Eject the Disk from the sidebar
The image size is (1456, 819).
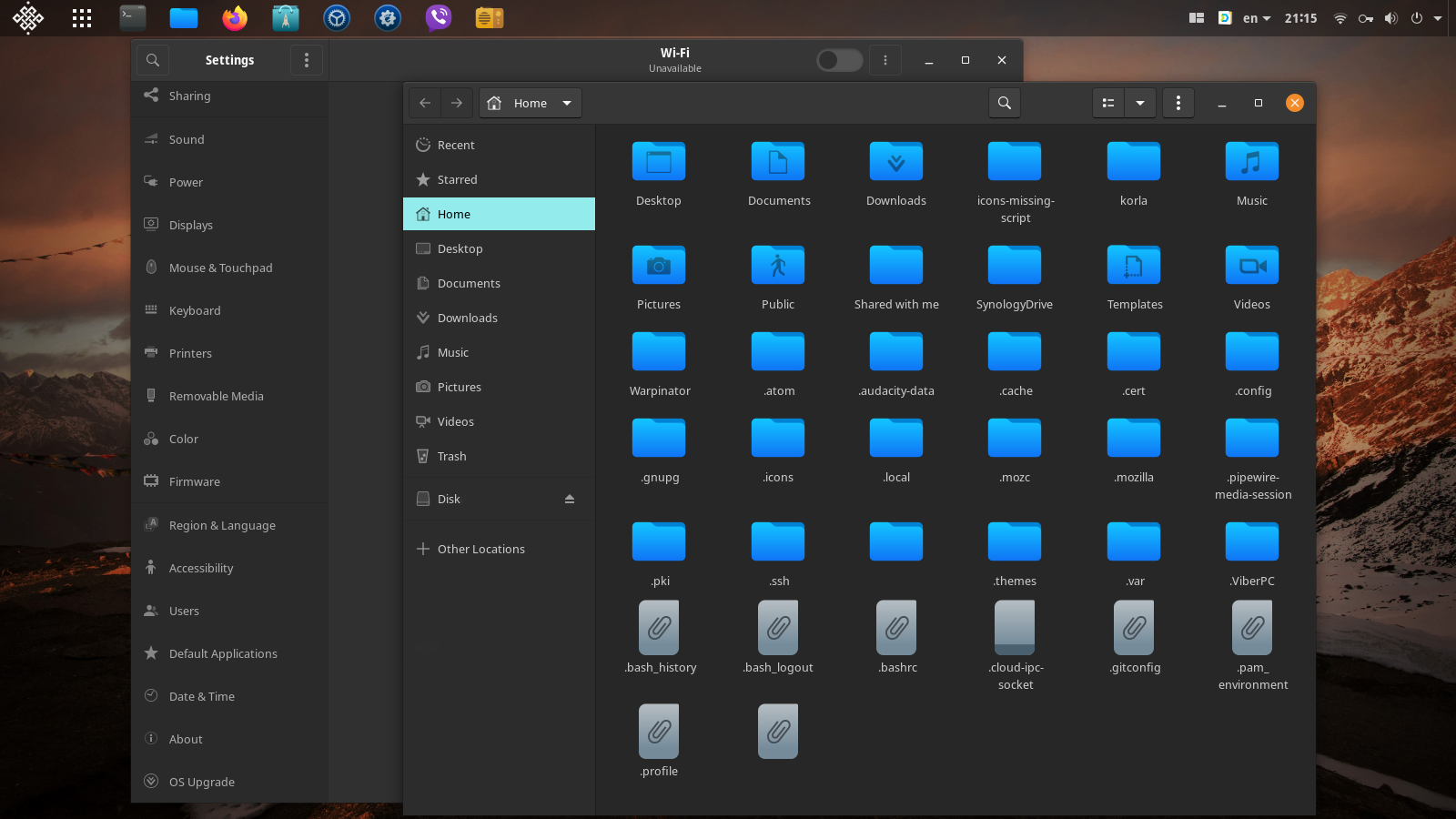pyautogui.click(x=570, y=499)
